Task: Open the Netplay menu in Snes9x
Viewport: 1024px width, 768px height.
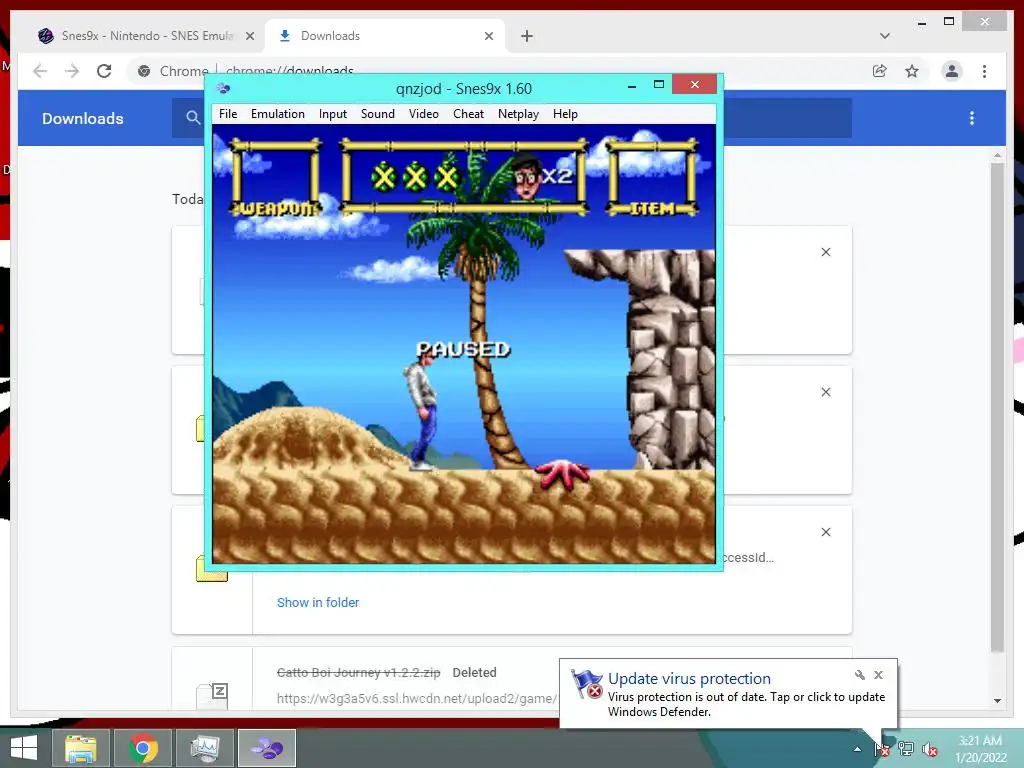Action: tap(519, 114)
